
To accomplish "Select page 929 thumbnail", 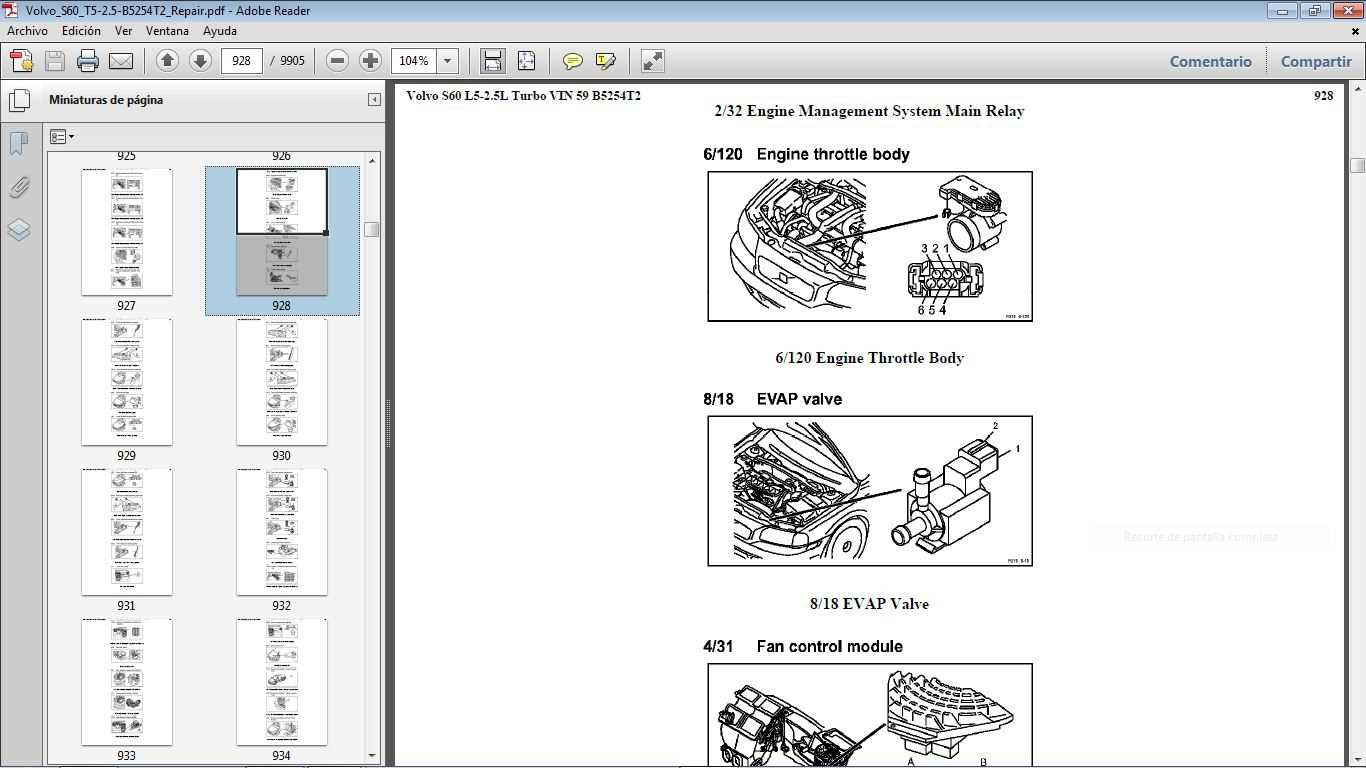I will pyautogui.click(x=126, y=382).
